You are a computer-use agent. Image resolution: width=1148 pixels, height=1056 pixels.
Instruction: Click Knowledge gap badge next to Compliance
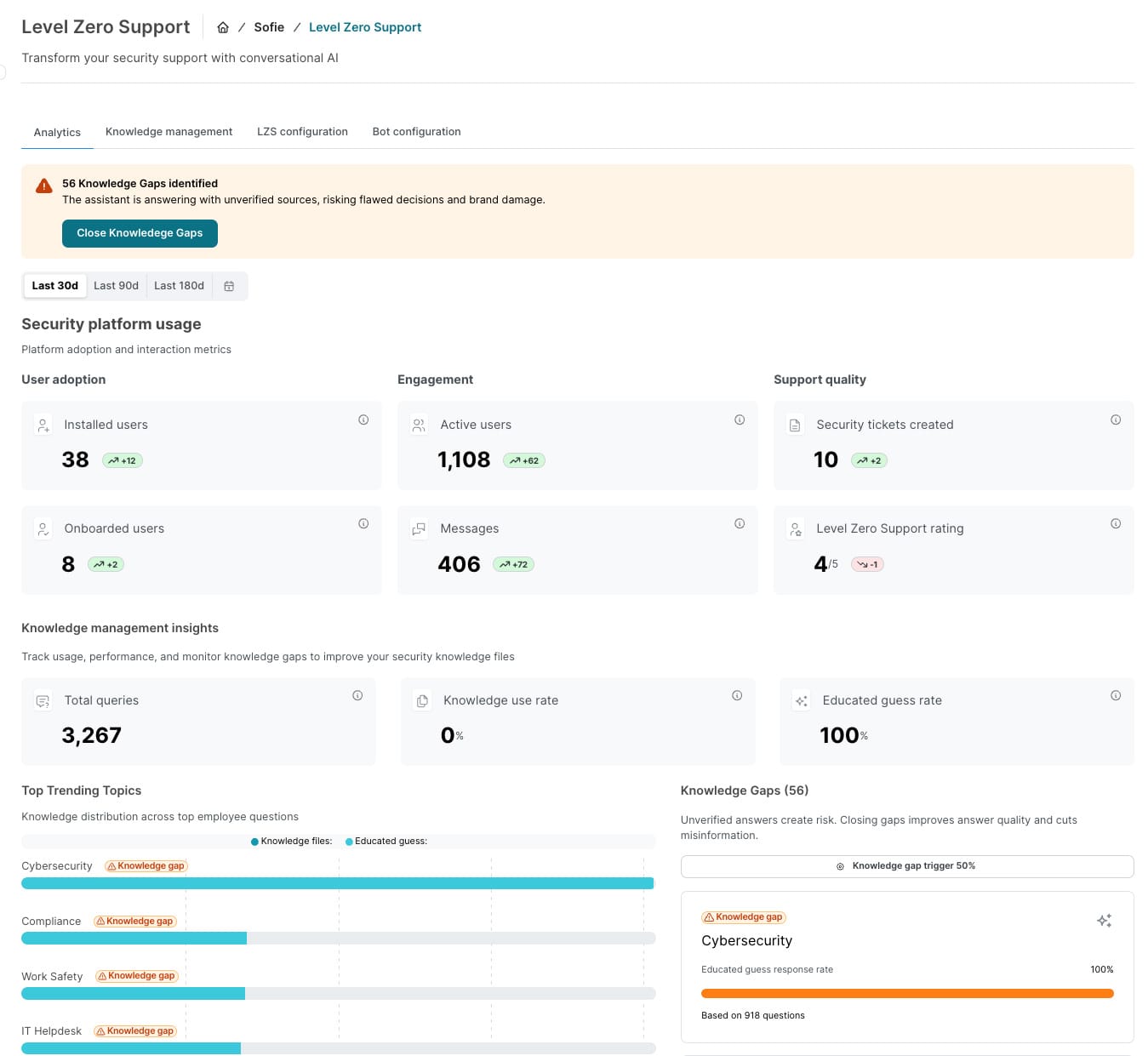[135, 922]
